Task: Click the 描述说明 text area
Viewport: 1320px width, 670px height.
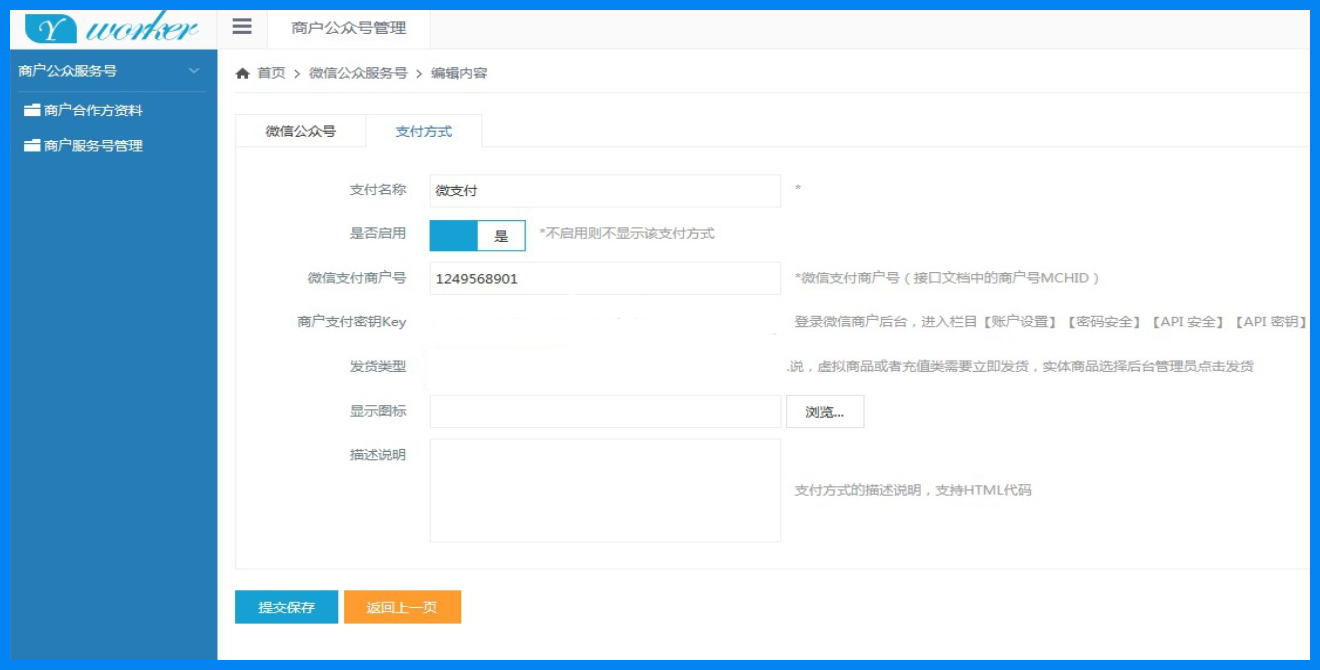Action: pos(604,490)
